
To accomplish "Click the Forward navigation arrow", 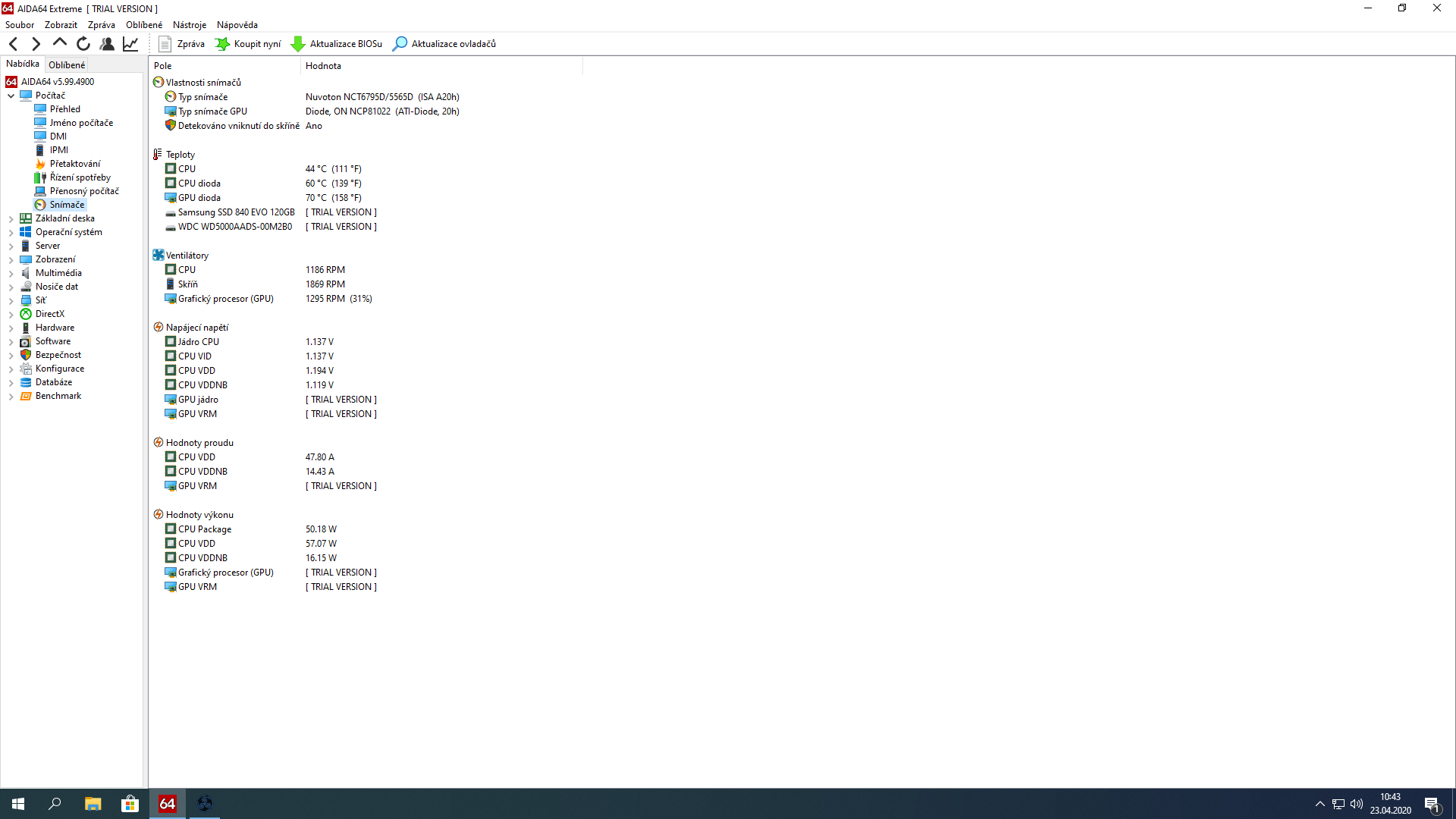I will 36,44.
